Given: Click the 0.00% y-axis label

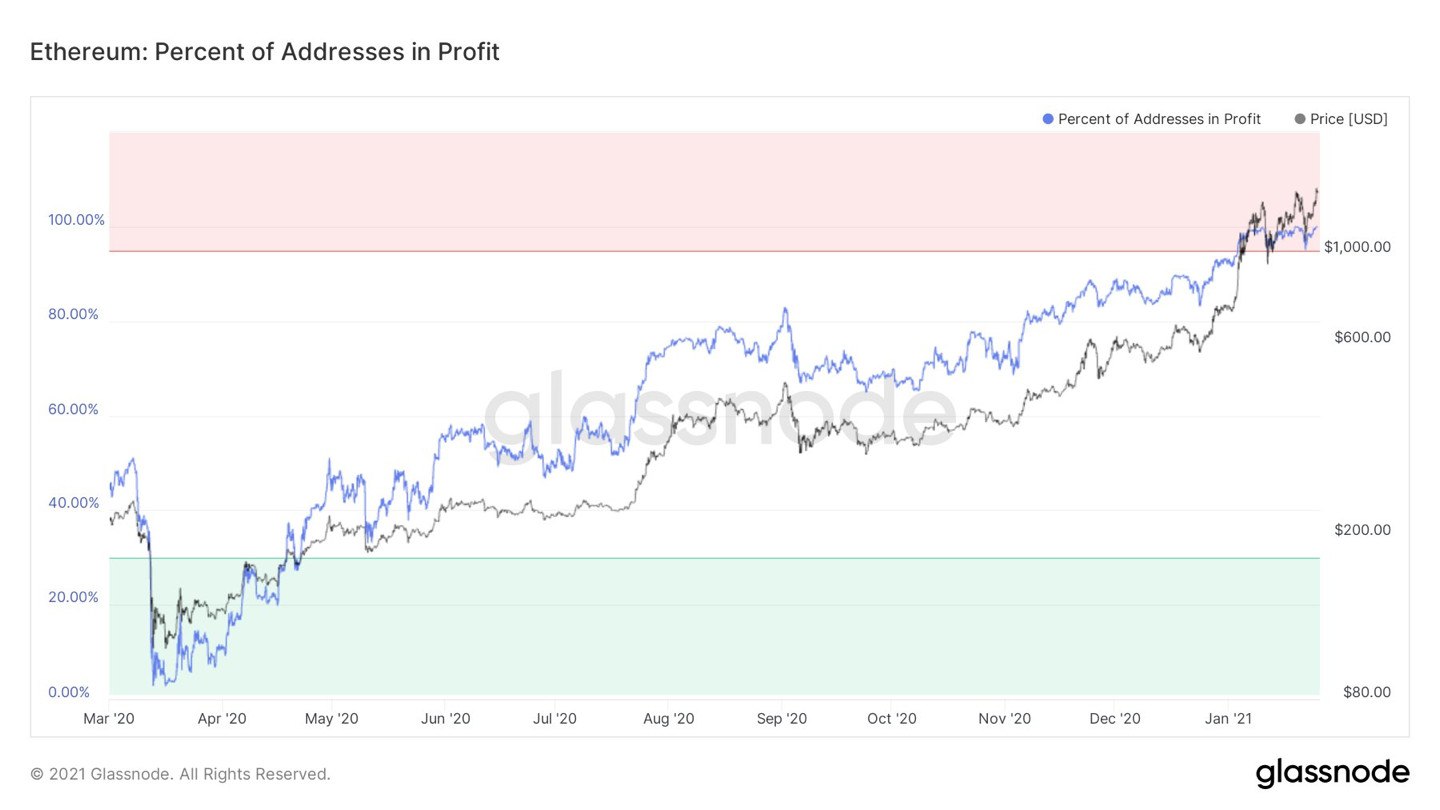Looking at the screenshot, I should point(69,692).
